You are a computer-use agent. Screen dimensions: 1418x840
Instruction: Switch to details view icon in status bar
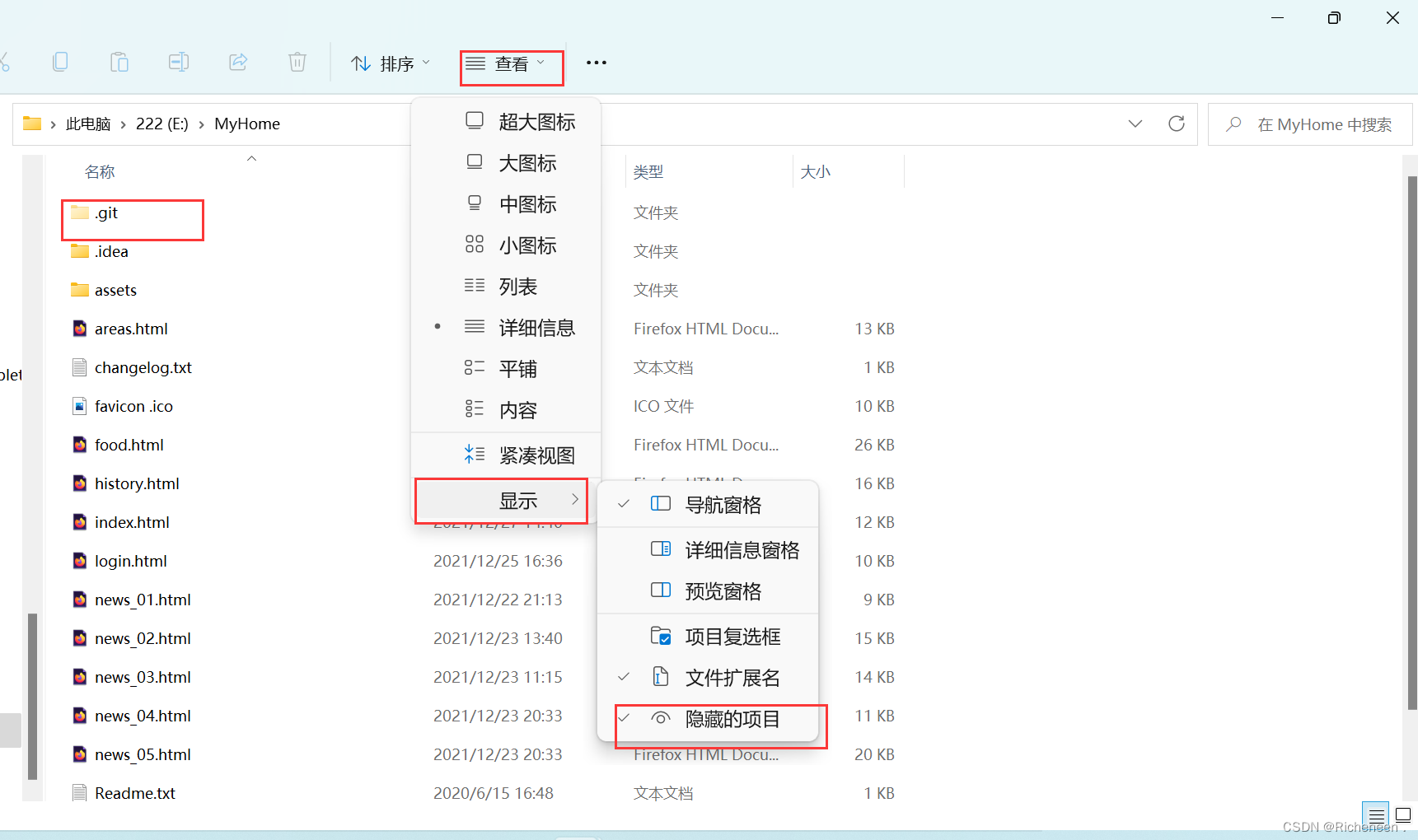1376,815
